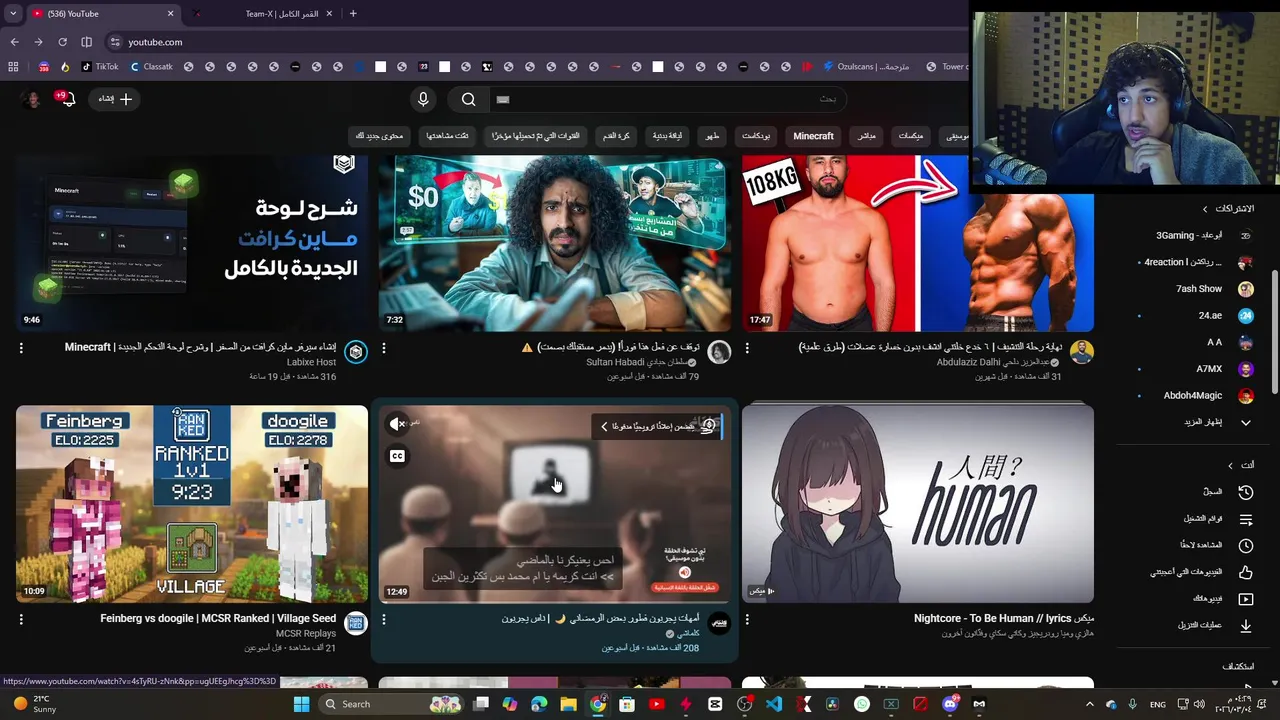Reload the page in Chrome
The height and width of the screenshot is (720, 1280).
62,42
